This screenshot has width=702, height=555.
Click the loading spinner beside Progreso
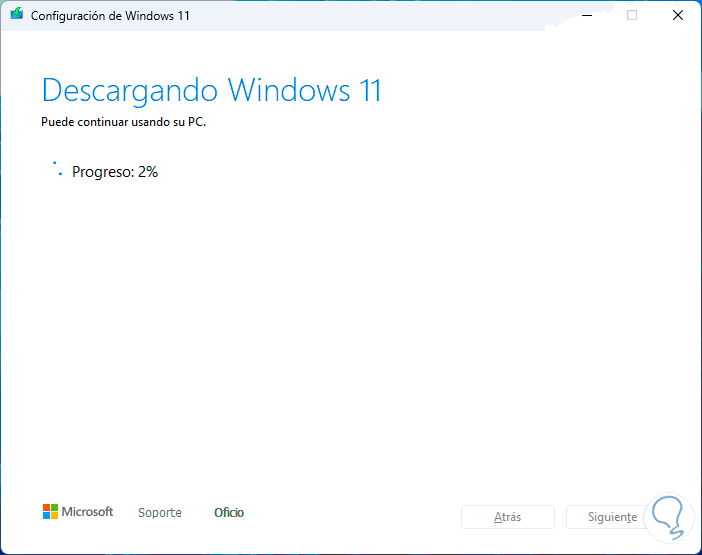57,169
